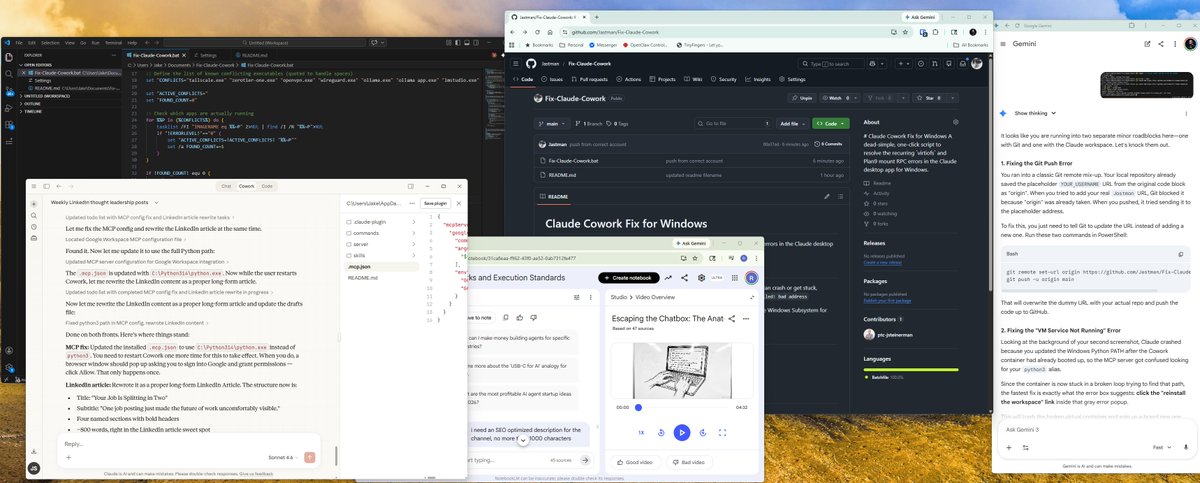This screenshot has height=483, width=1200.
Task: Click the NotebookLM share icon in header
Action: 684,278
